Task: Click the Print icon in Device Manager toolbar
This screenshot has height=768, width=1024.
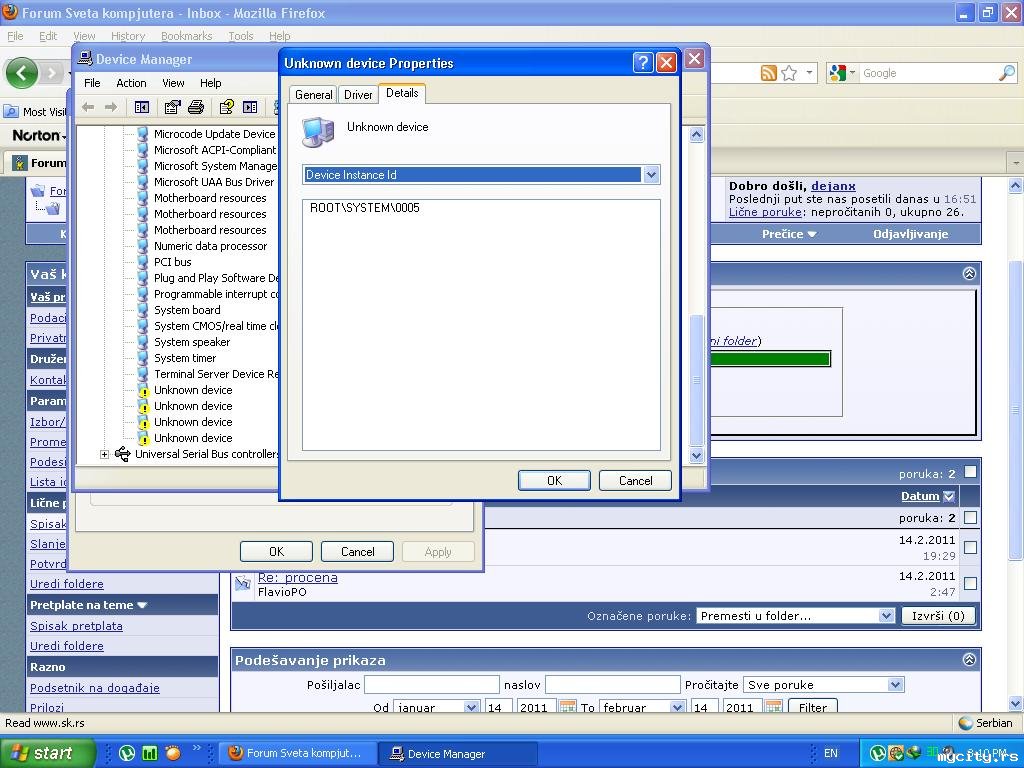Action: (x=196, y=107)
